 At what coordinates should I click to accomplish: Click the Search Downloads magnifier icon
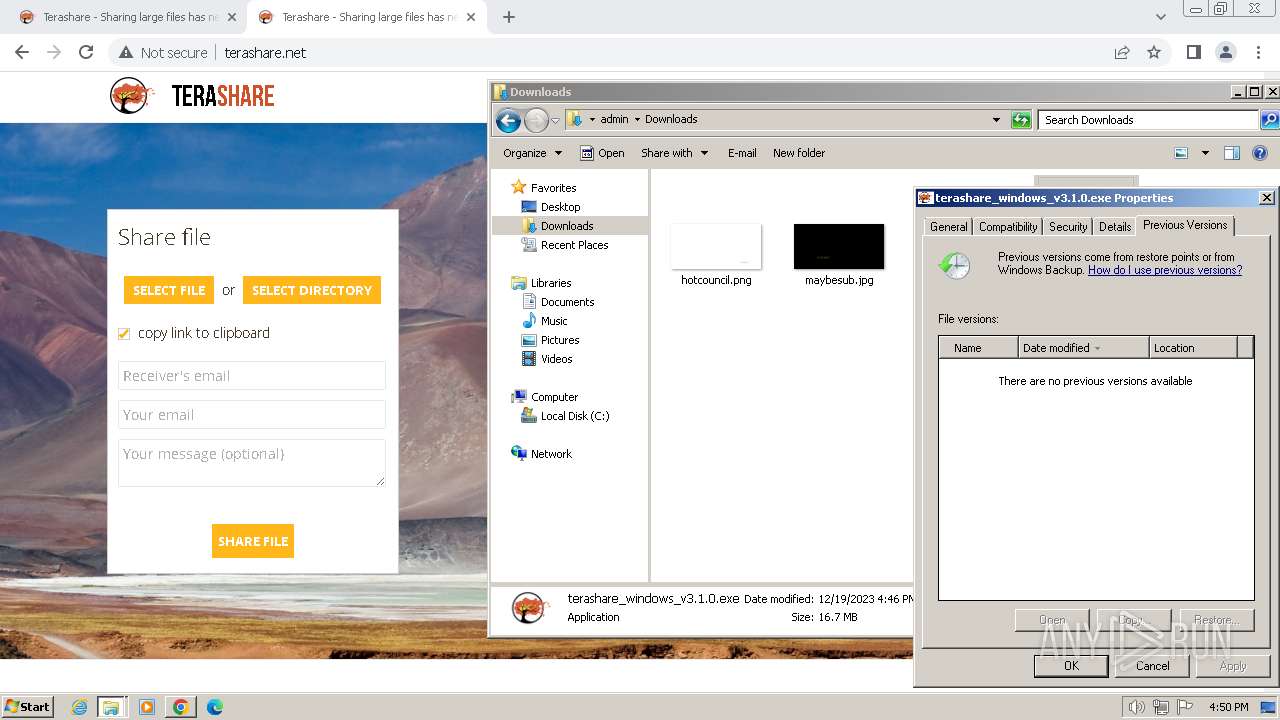click(1269, 120)
